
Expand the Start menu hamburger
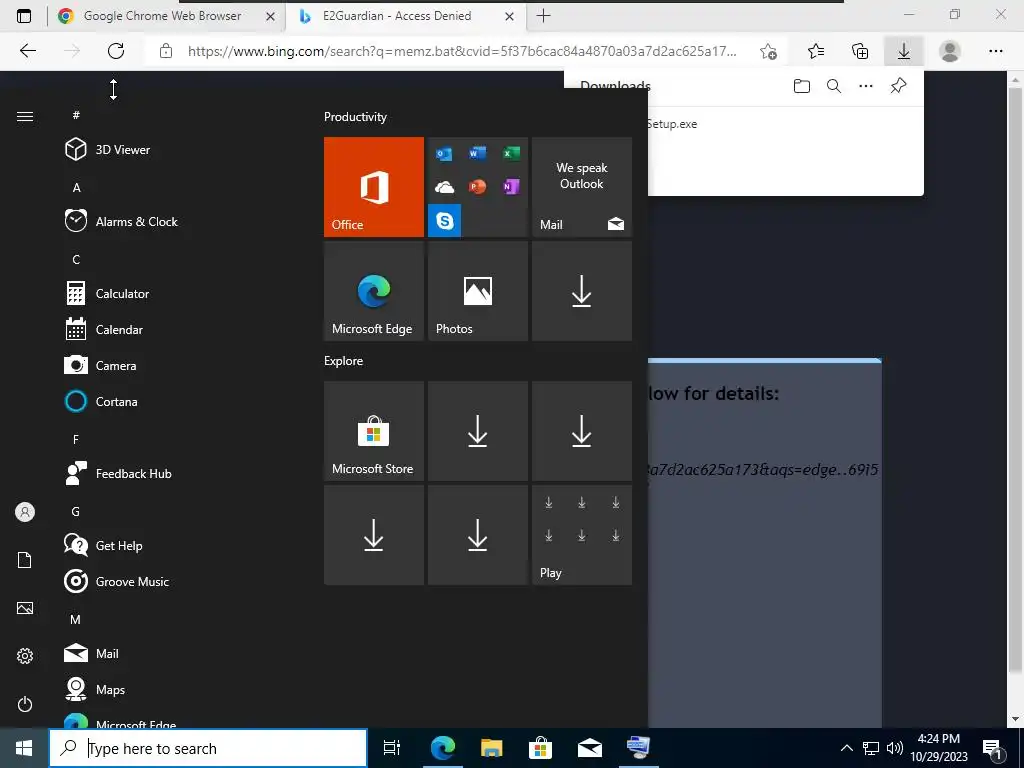25,116
